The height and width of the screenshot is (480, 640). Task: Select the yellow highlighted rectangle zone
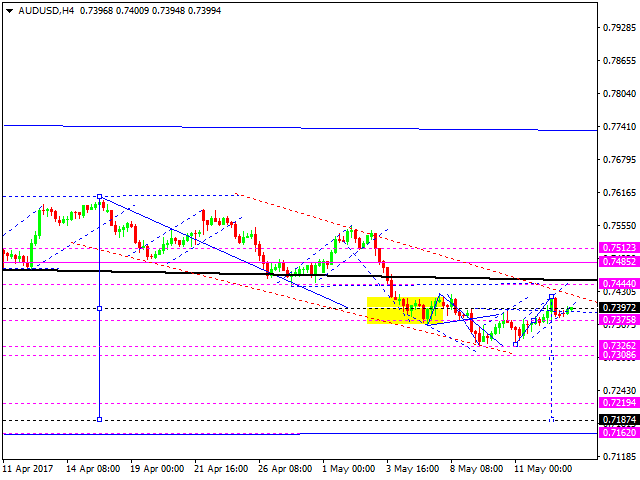click(405, 310)
